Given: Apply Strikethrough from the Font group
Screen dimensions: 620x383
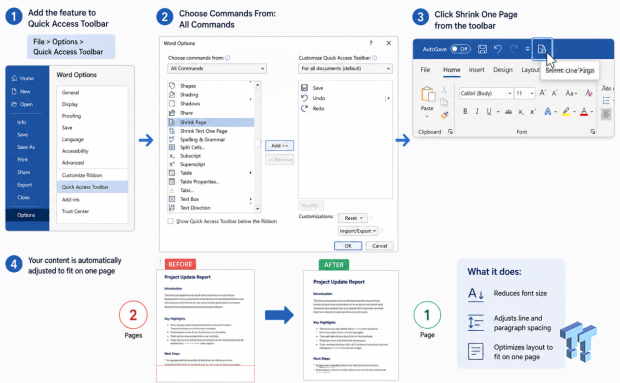Looking at the screenshot, I should click(508, 112).
